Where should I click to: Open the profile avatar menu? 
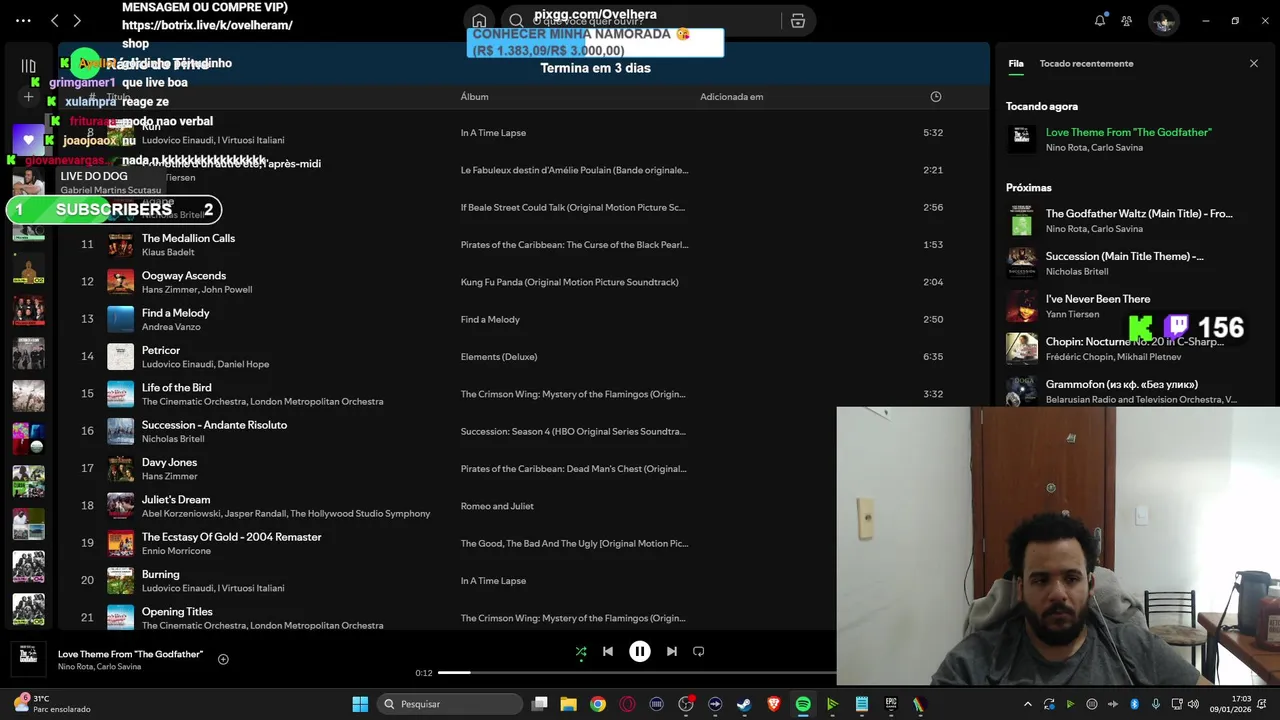point(1163,21)
